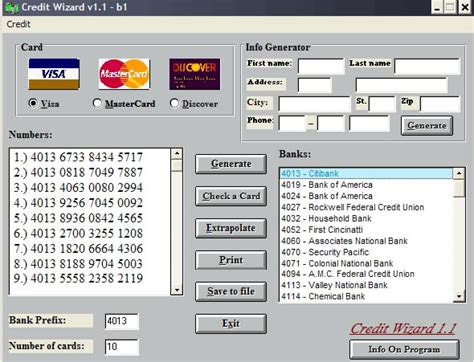The width and height of the screenshot is (474, 362).
Task: Click the Numbers list scrollbar thumb
Action: pos(176,165)
